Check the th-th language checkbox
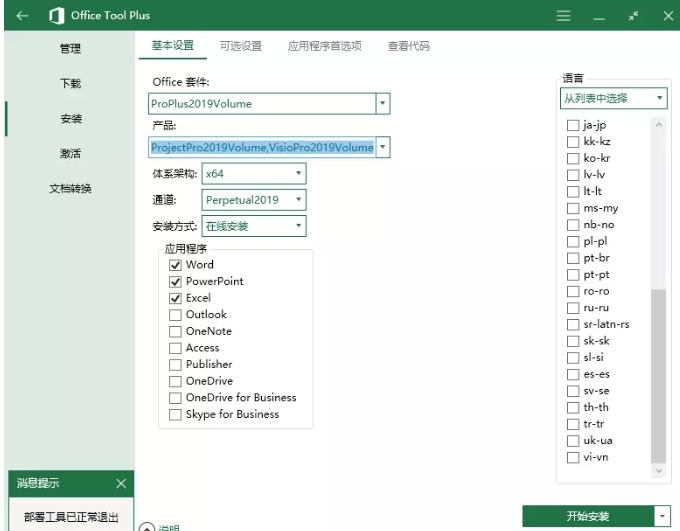This screenshot has height=531, width=680. click(x=573, y=408)
